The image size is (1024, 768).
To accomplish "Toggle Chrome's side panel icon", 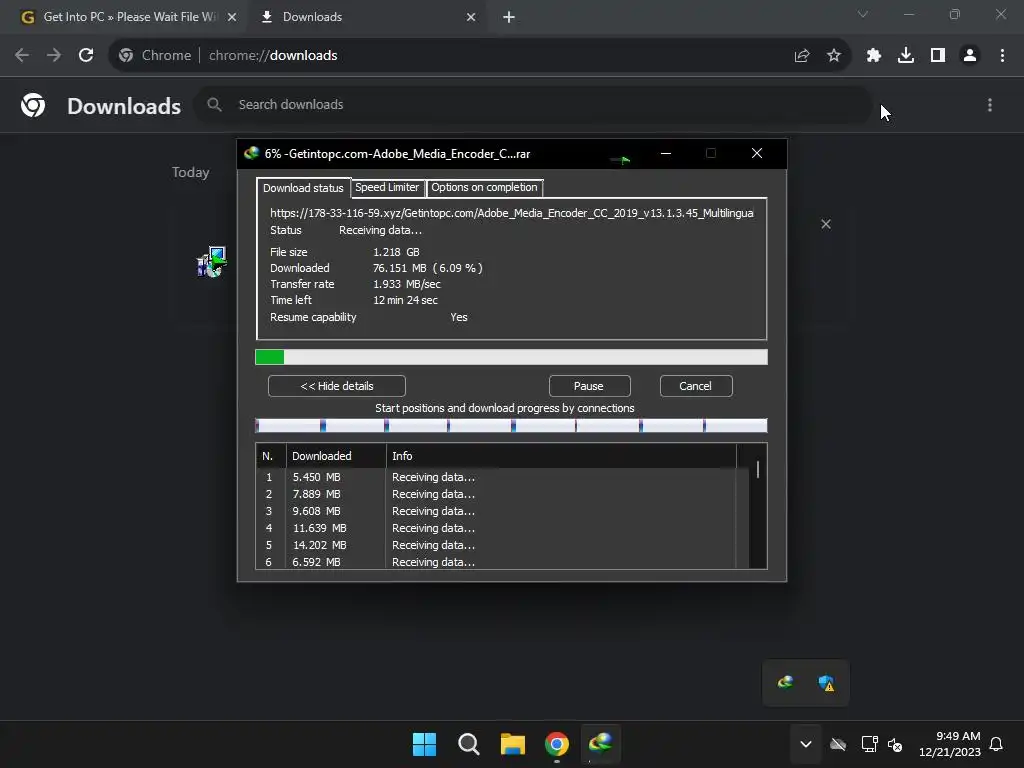I will tap(938, 56).
